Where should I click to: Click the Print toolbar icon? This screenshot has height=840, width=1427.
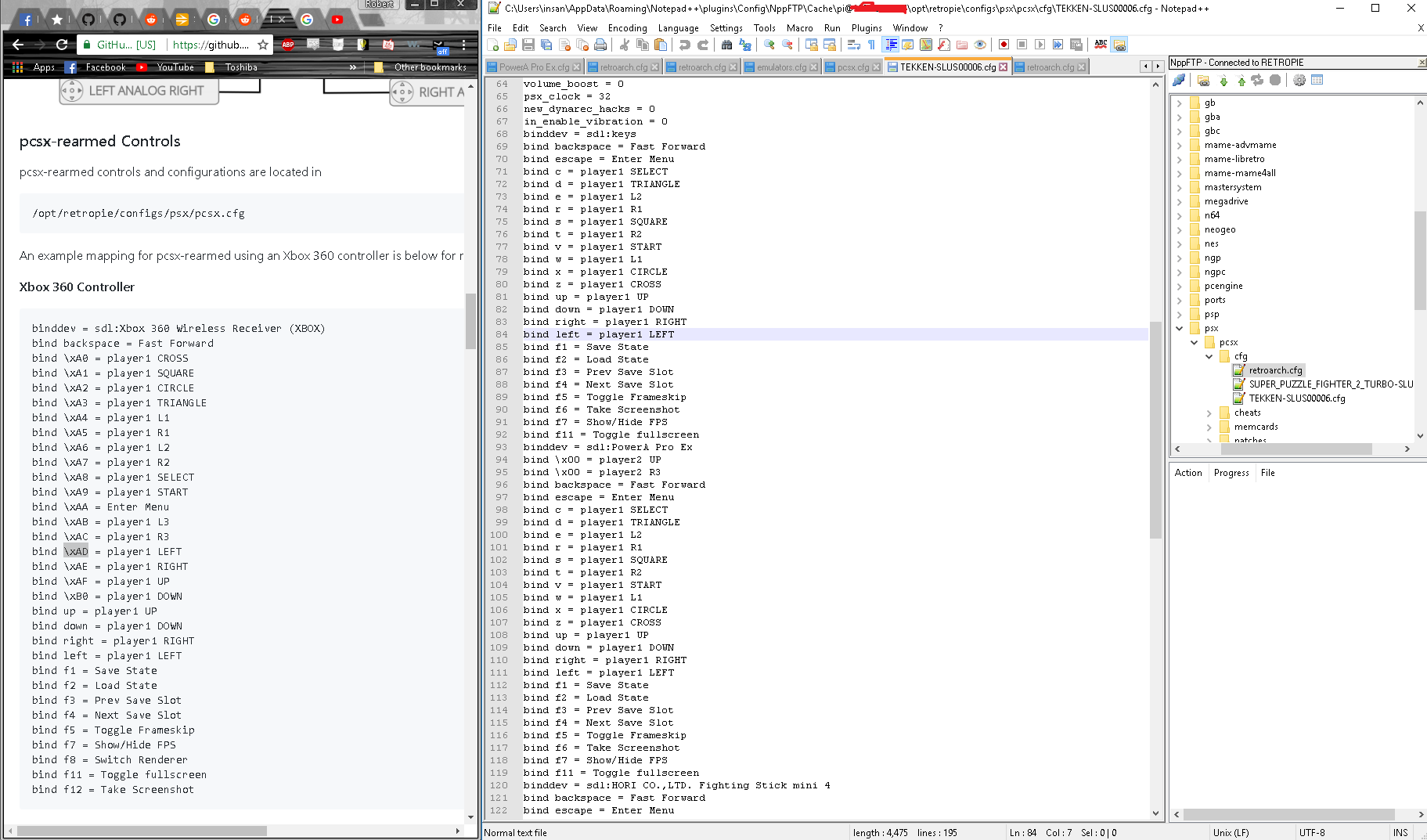(600, 45)
